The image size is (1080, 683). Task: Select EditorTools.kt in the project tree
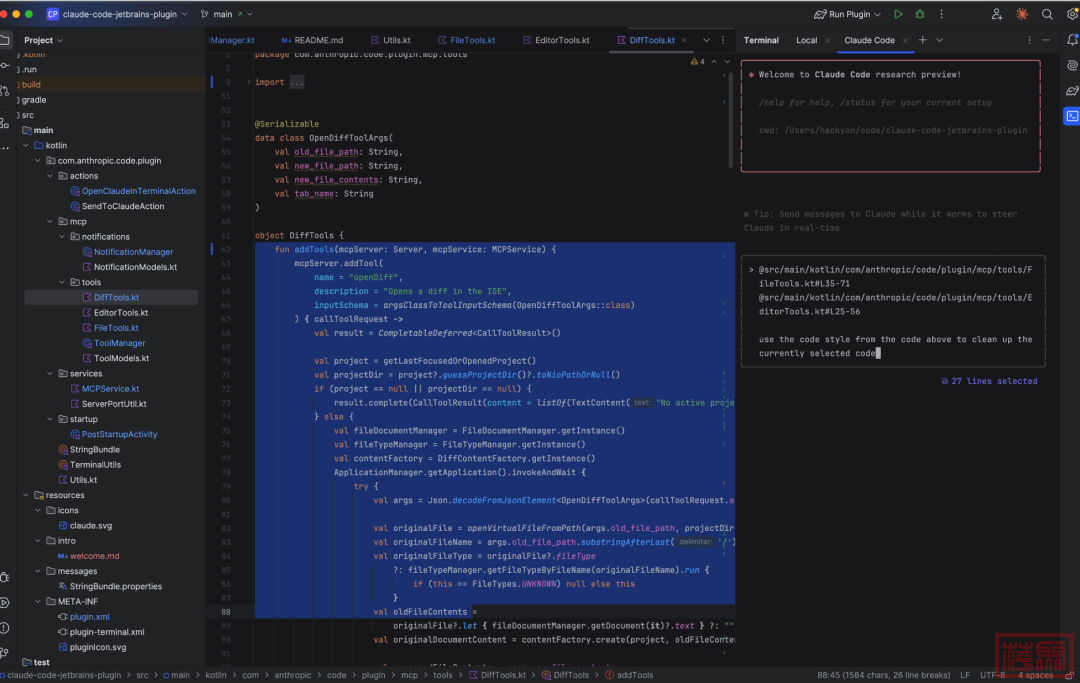[x=121, y=313]
